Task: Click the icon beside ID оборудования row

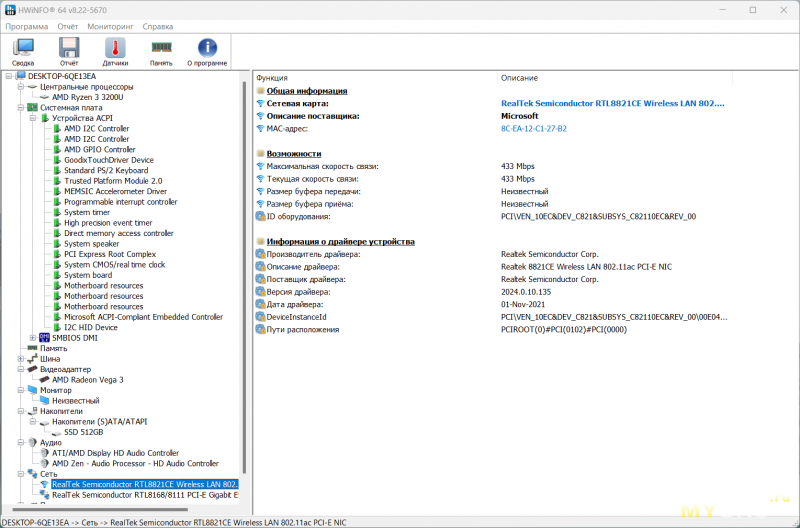Action: tap(260, 216)
